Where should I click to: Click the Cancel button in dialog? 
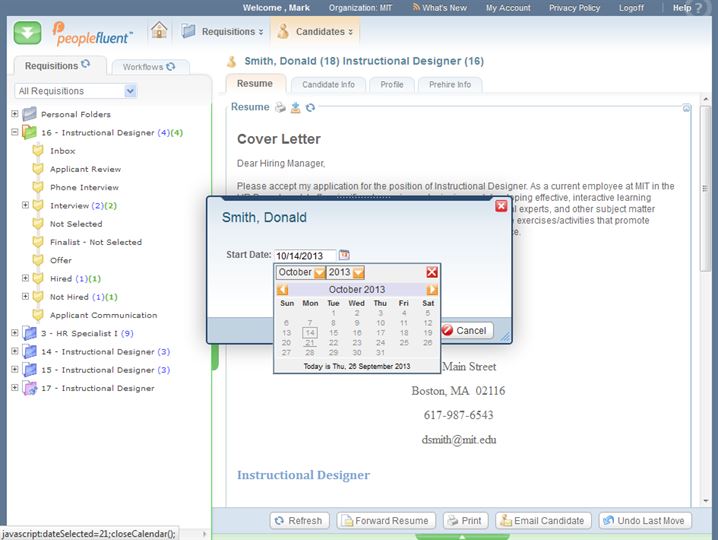[465, 330]
